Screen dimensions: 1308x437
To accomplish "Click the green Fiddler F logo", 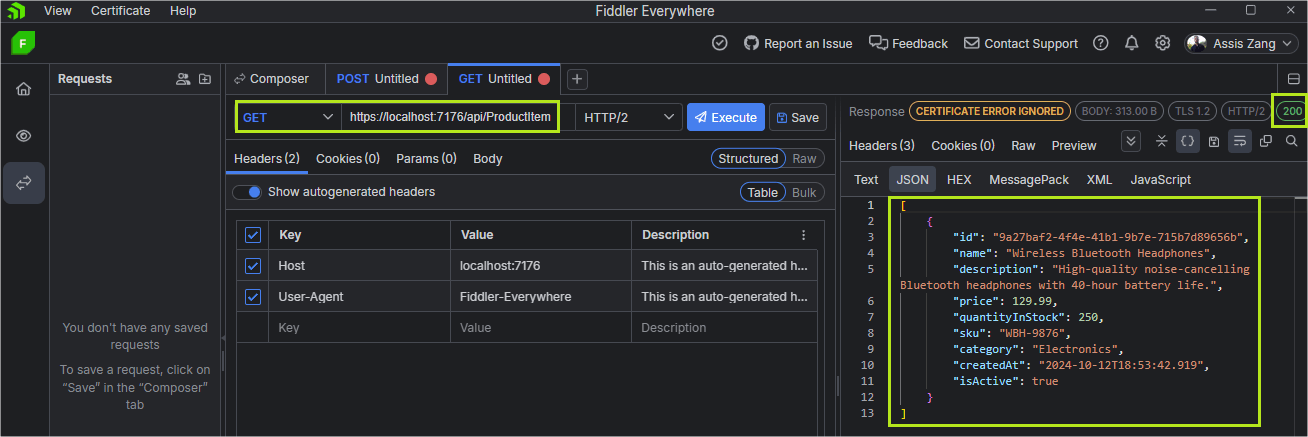I will click(x=23, y=43).
